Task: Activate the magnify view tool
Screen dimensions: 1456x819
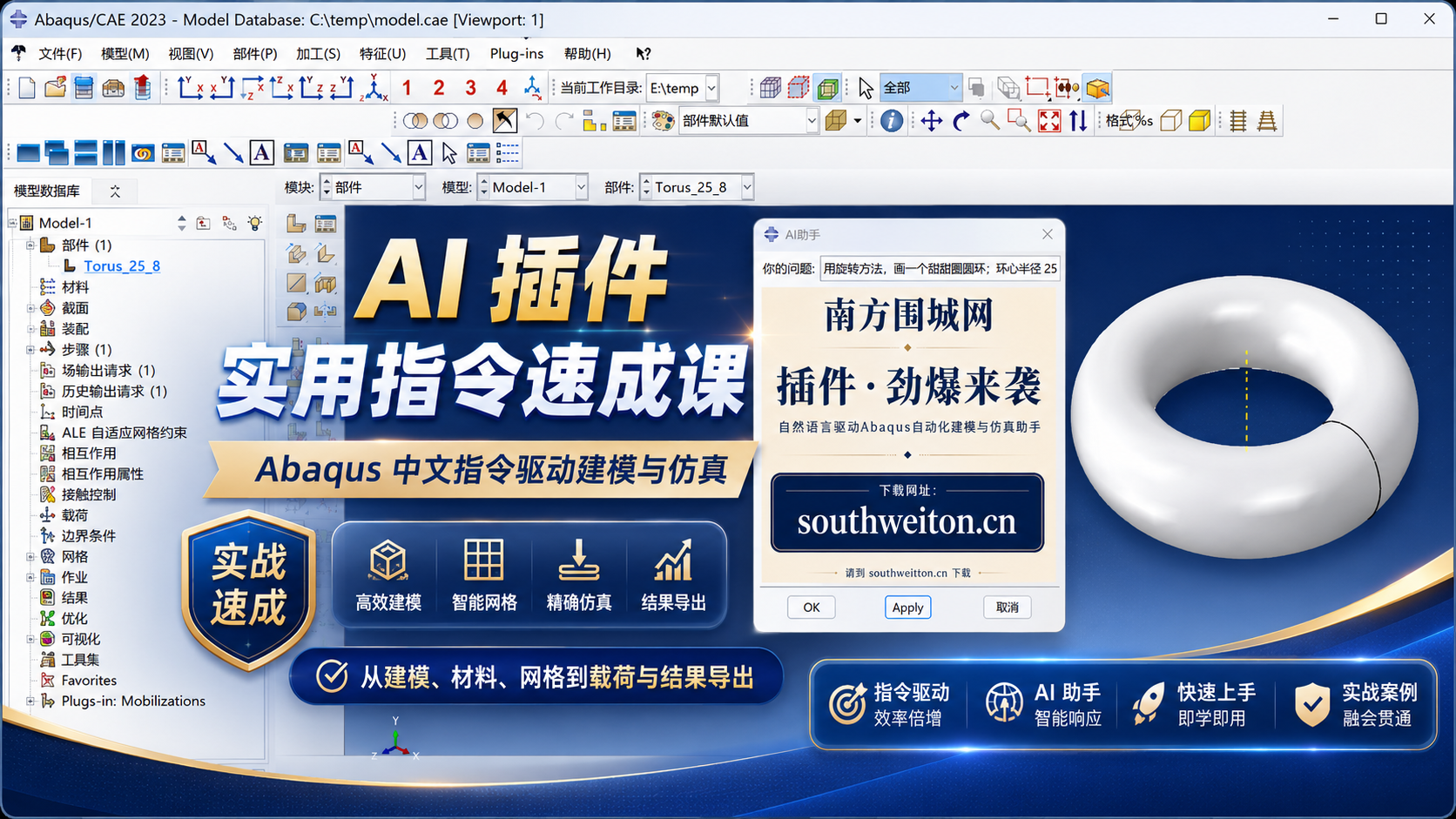Action: point(990,121)
